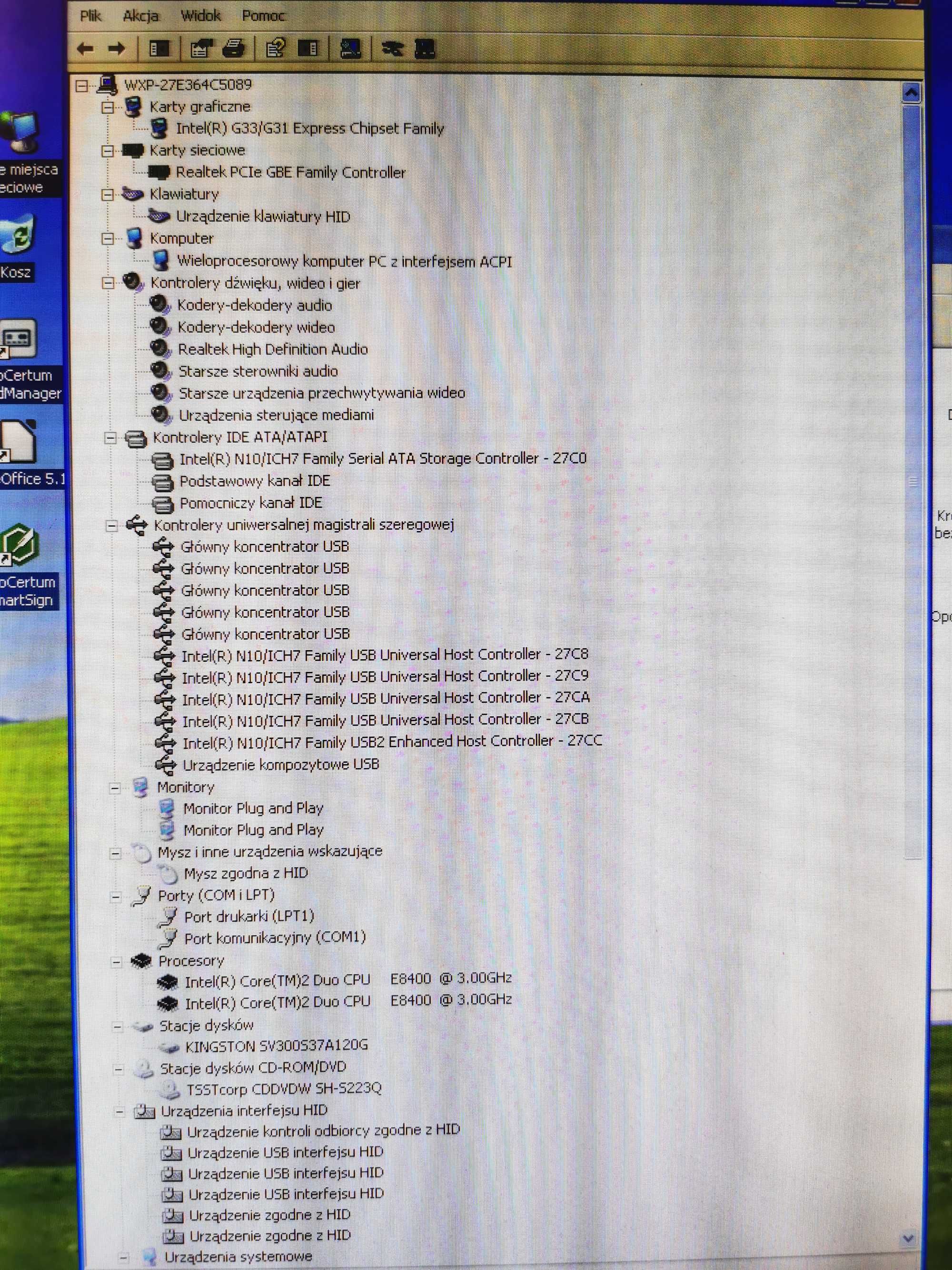Viewport: 952px width, 1270px height.
Task: Select Realtek PCIe GBE Family Controller icon
Action: pos(159,172)
